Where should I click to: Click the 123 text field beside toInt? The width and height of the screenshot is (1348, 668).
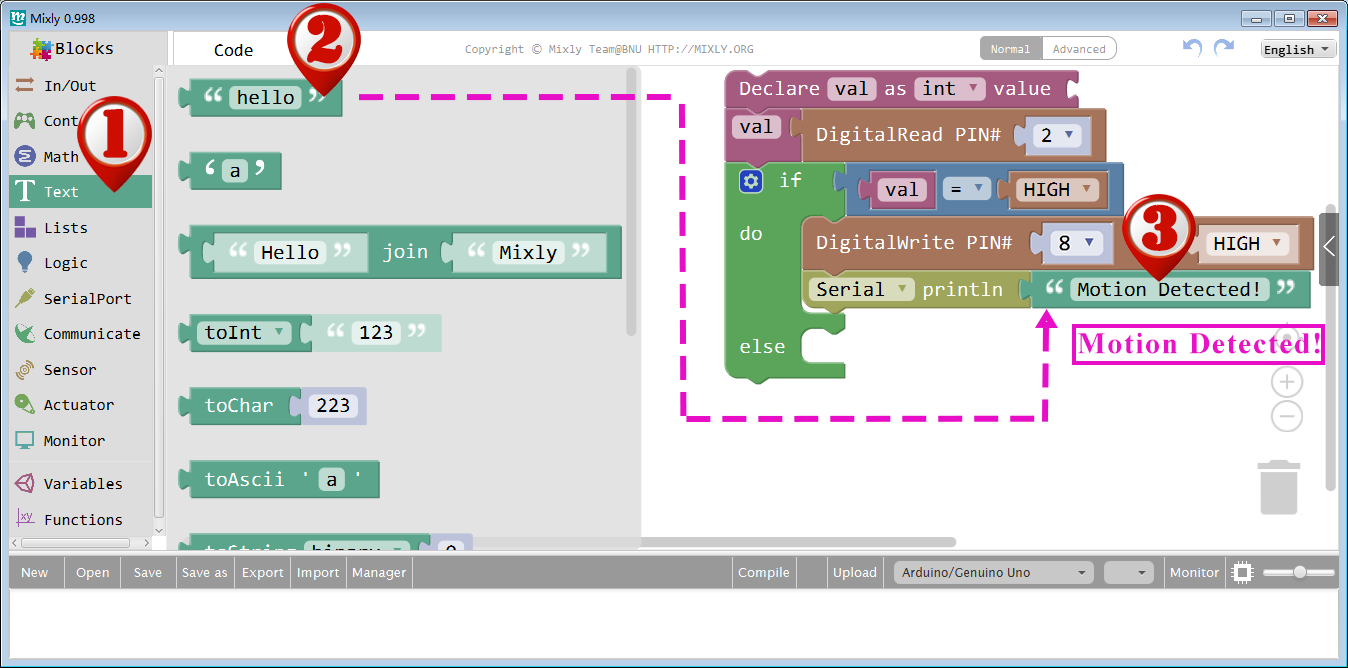pos(376,332)
